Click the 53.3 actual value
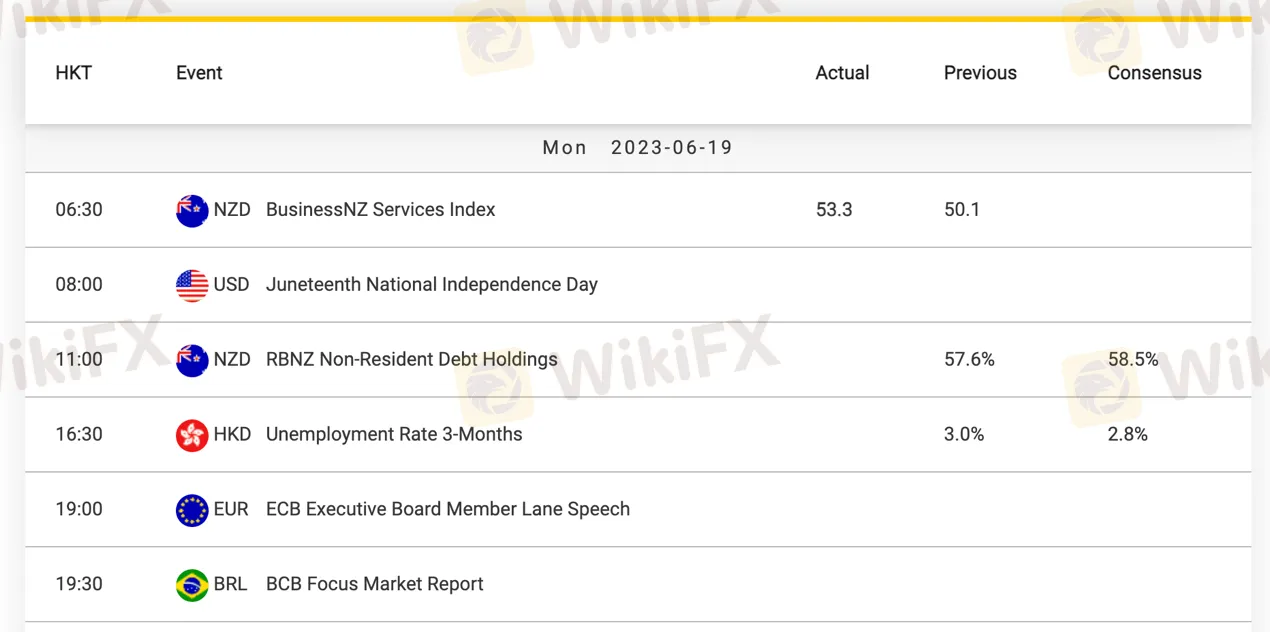The image size is (1270, 632). click(834, 210)
